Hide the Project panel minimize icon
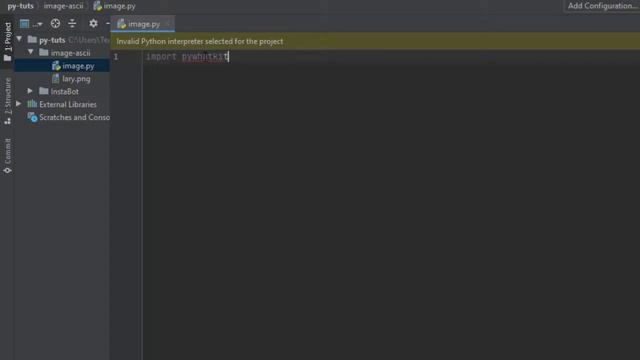 tap(107, 24)
